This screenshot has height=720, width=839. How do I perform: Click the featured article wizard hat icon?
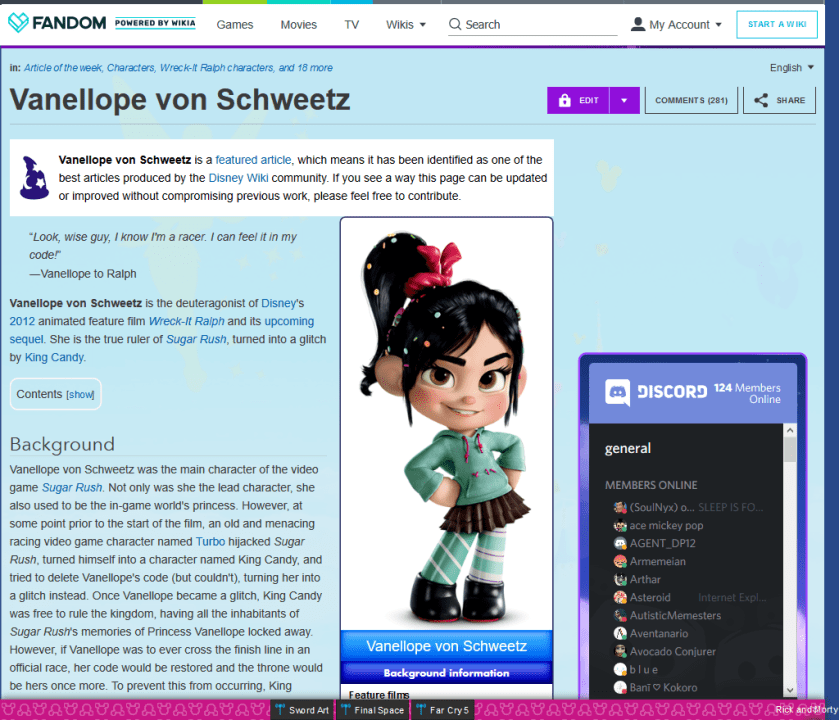point(34,177)
